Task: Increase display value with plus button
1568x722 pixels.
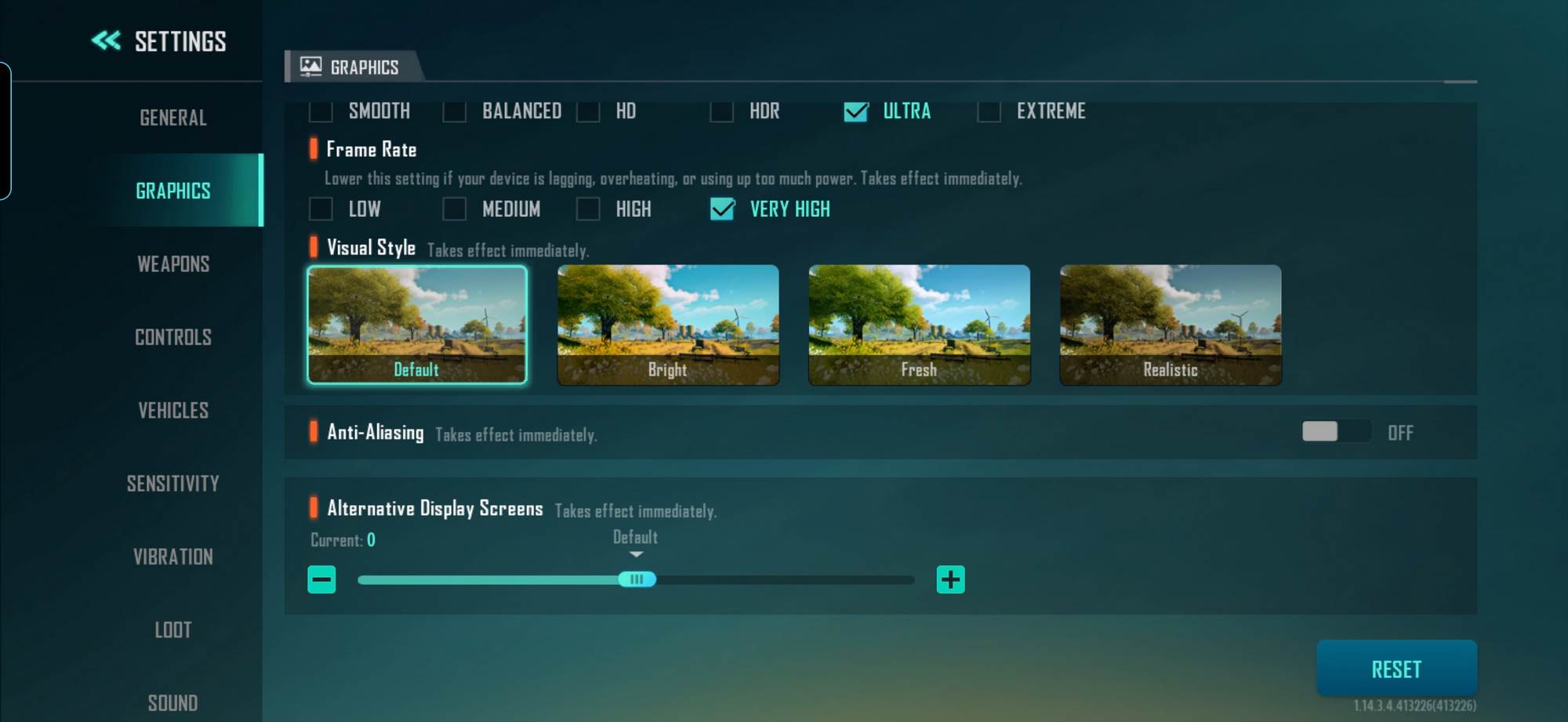Action: [x=950, y=580]
